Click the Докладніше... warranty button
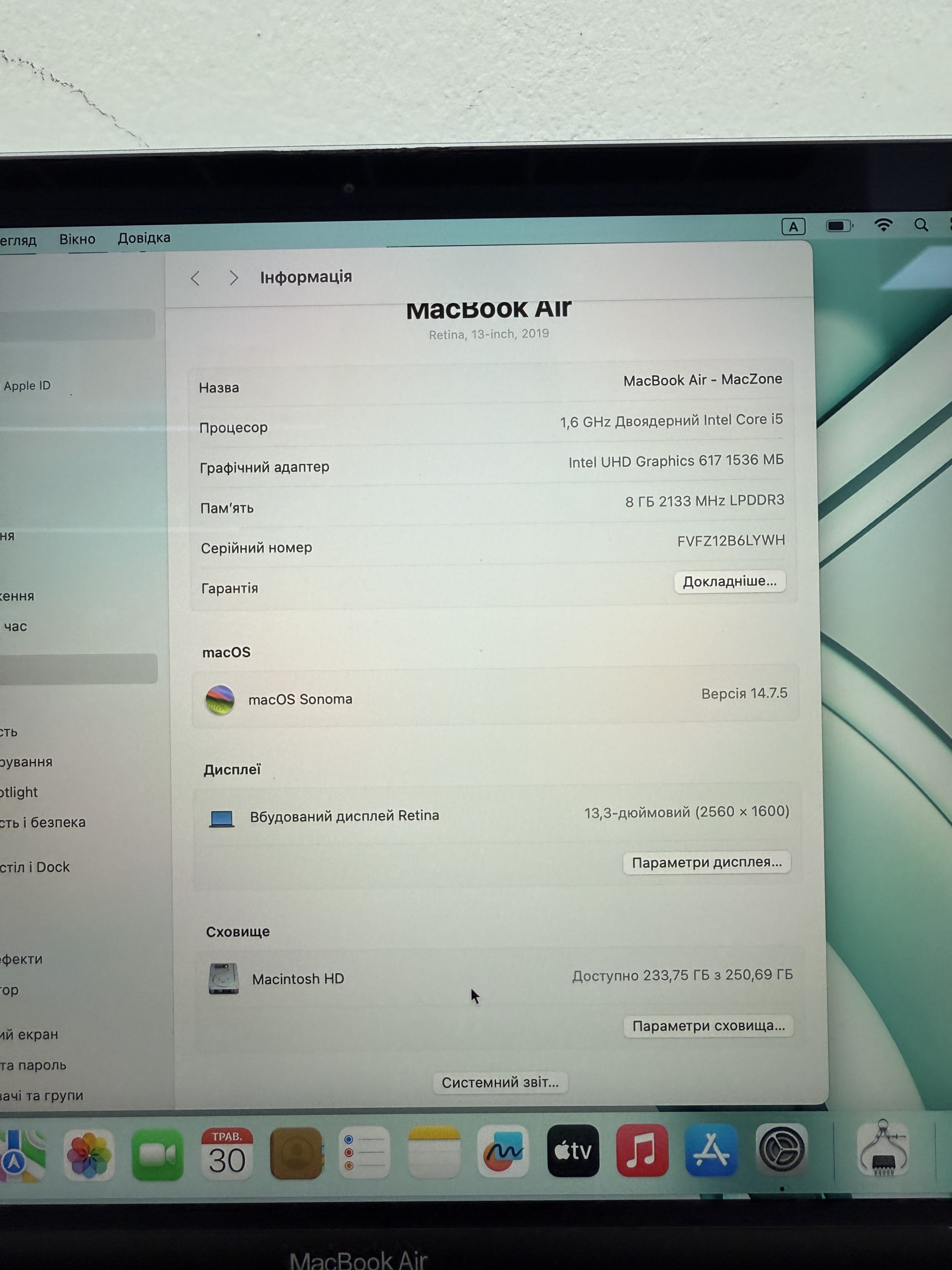This screenshot has height=1270, width=952. point(729,581)
